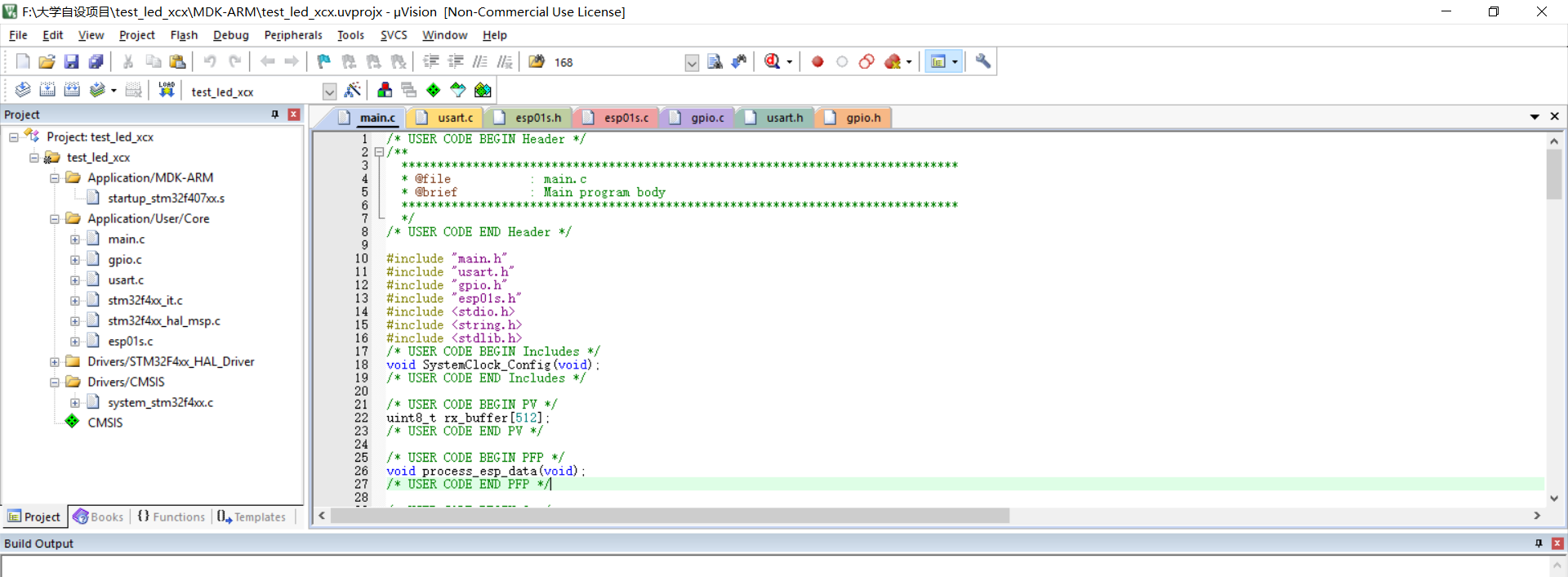Collapse the Project: test_led_xcx root node

pos(14,137)
